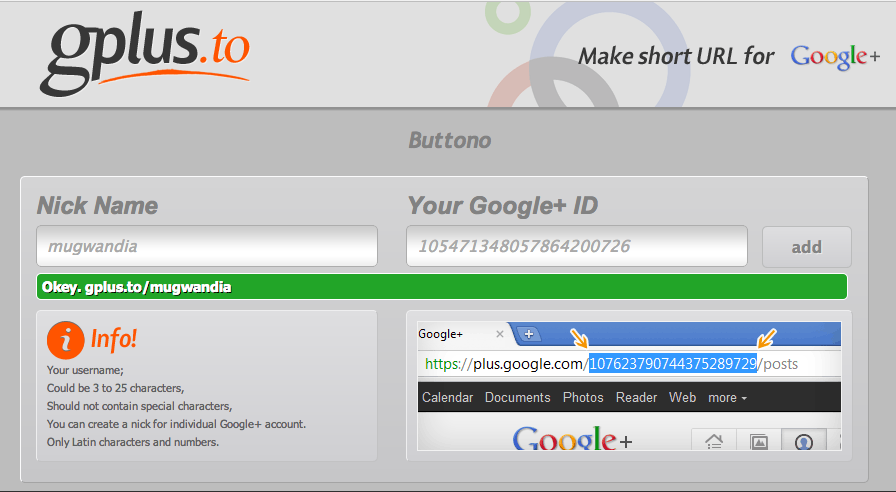This screenshot has width=896, height=492.
Task: Click the gplus.to logo
Action: click(x=145, y=56)
